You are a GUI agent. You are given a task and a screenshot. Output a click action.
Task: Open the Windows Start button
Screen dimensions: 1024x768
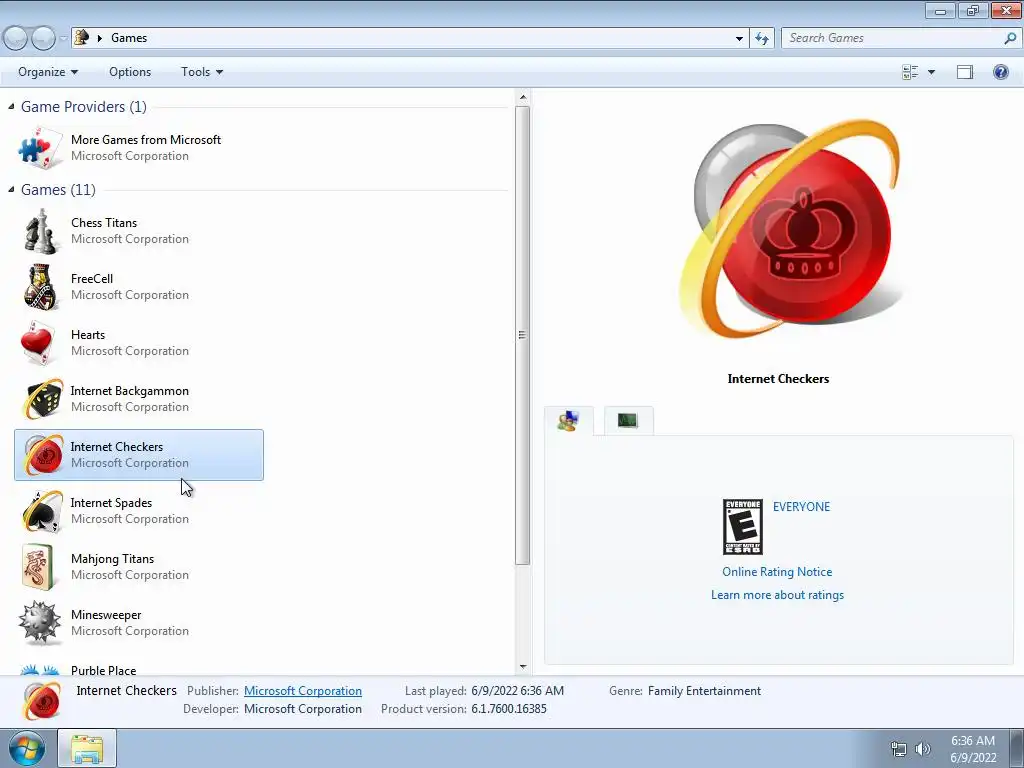click(x=27, y=748)
